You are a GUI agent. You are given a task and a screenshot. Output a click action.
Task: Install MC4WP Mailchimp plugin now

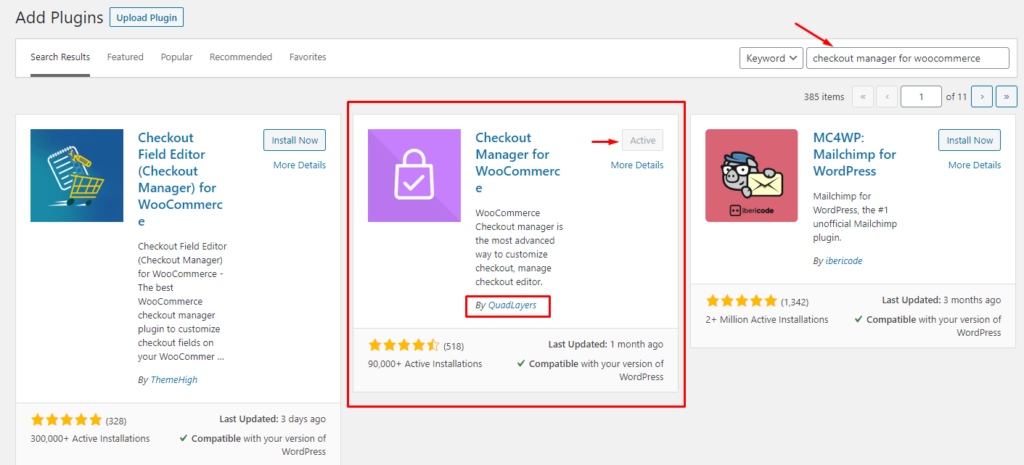[970, 140]
